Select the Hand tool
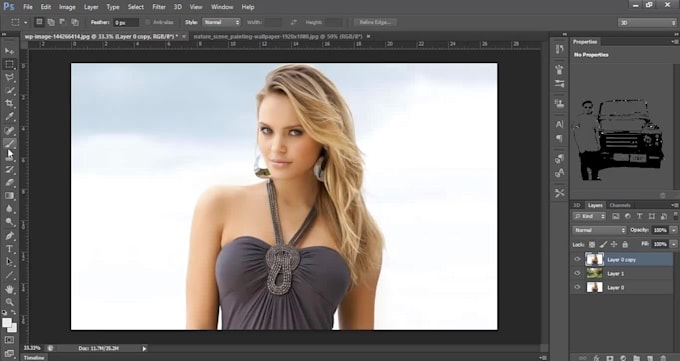680x361 pixels. 10,289
